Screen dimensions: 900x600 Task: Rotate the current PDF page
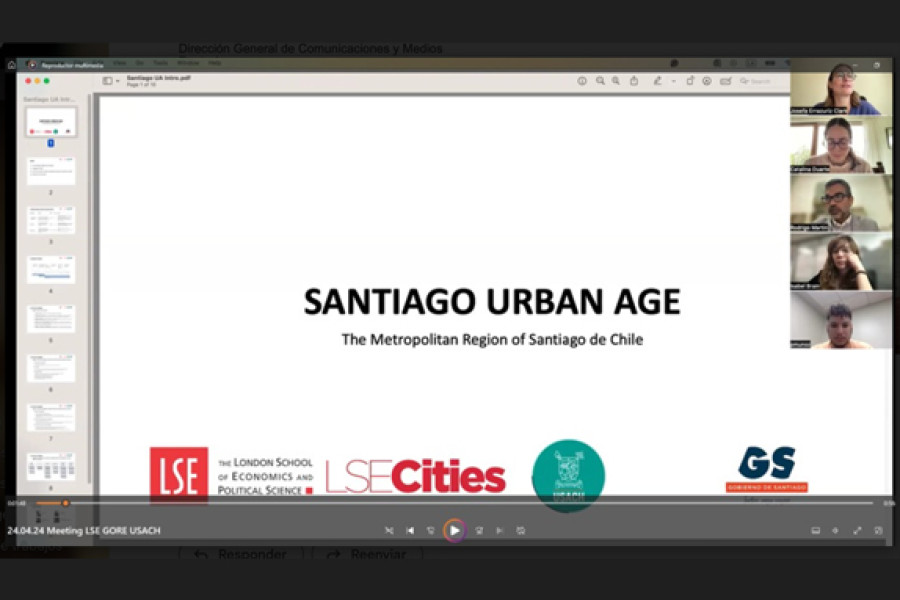(690, 81)
